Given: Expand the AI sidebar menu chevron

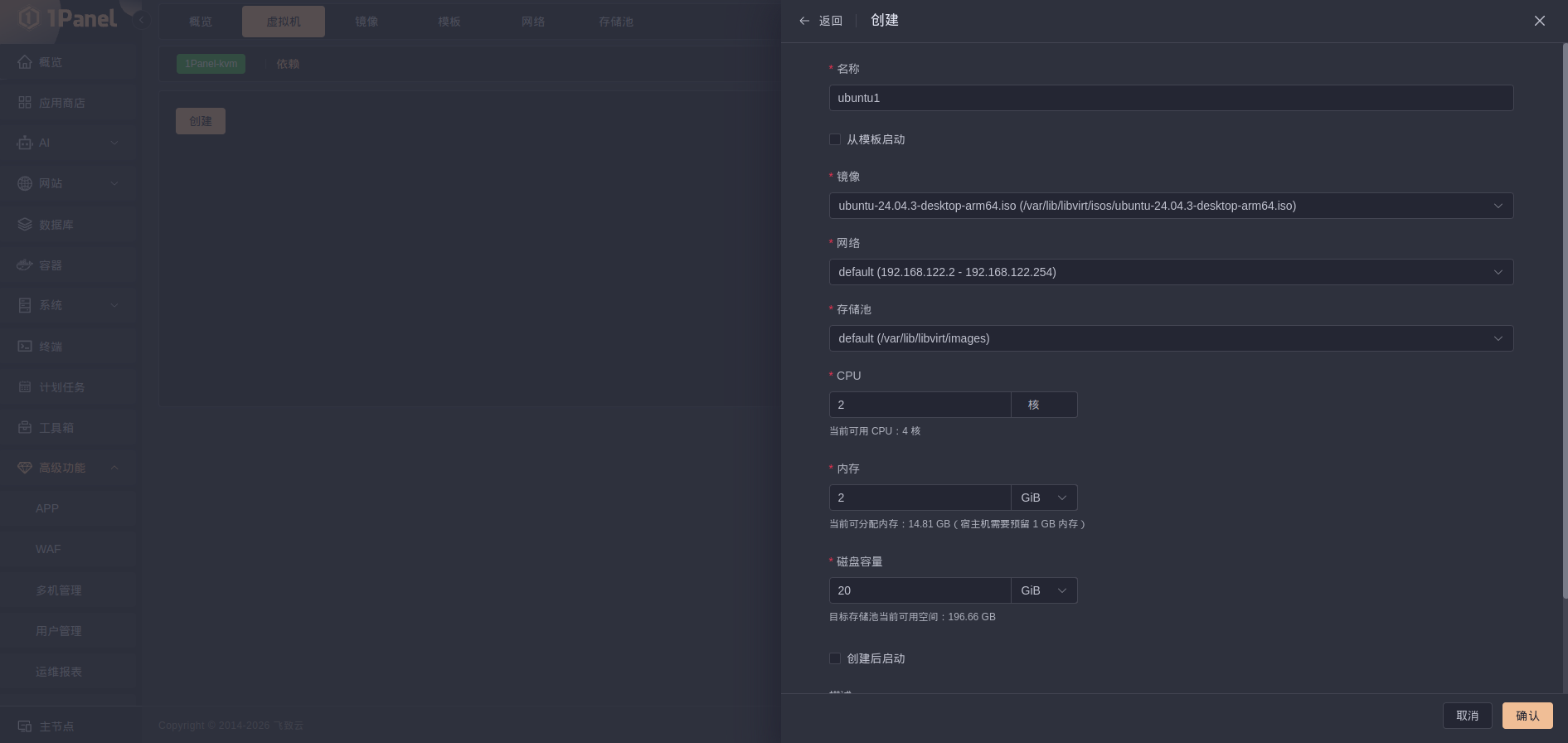Looking at the screenshot, I should [x=114, y=143].
